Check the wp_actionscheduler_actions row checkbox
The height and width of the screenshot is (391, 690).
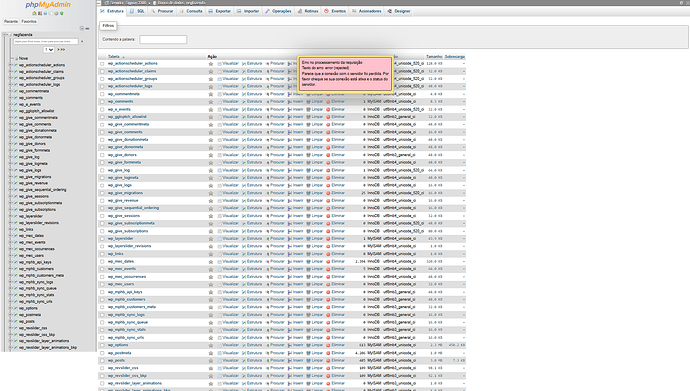102,64
